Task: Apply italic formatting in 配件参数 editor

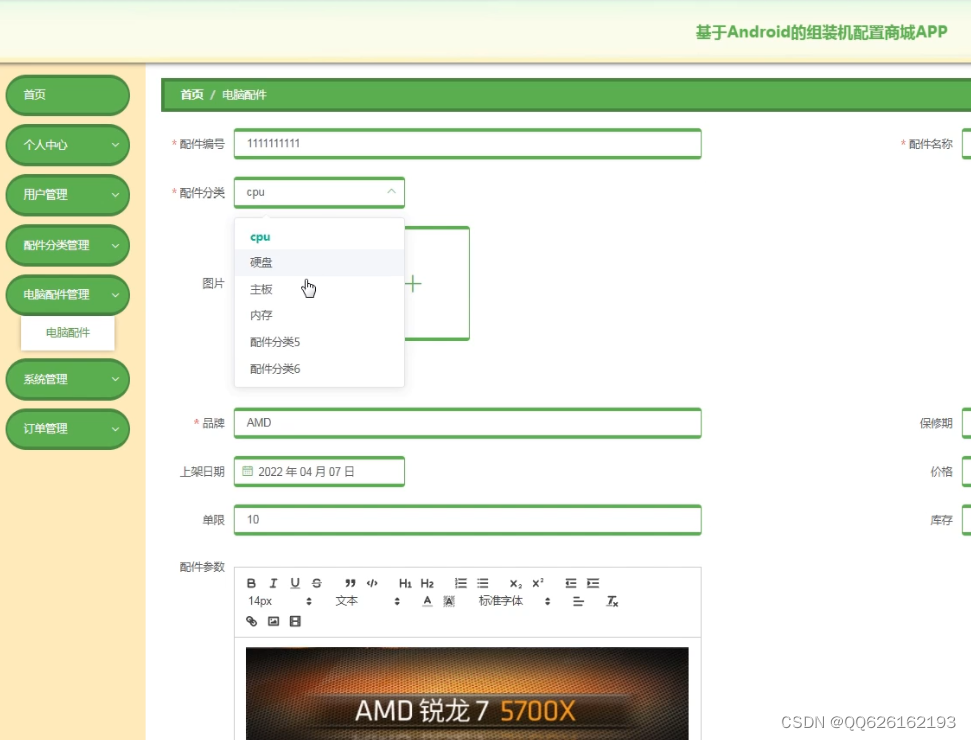Action: (272, 583)
